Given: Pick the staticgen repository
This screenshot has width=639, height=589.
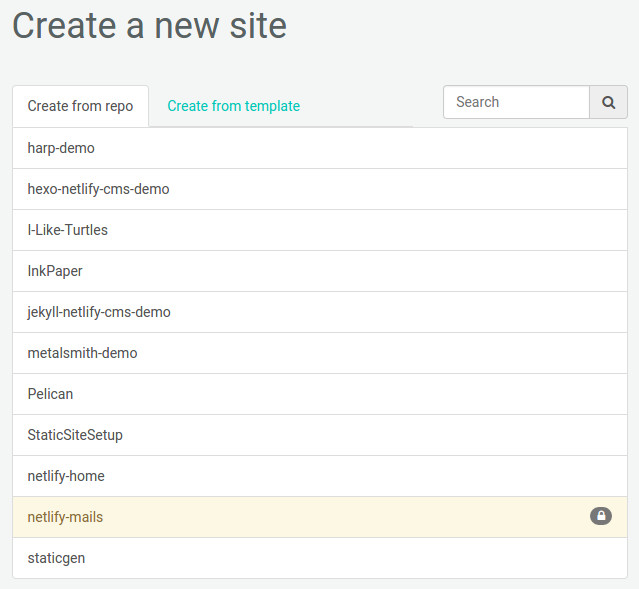Looking at the screenshot, I should (56, 558).
